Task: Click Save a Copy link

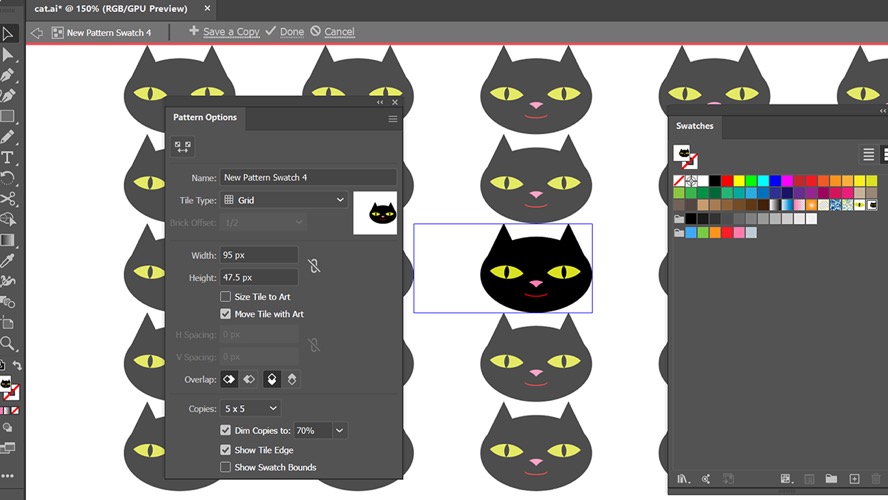Action: (224, 32)
